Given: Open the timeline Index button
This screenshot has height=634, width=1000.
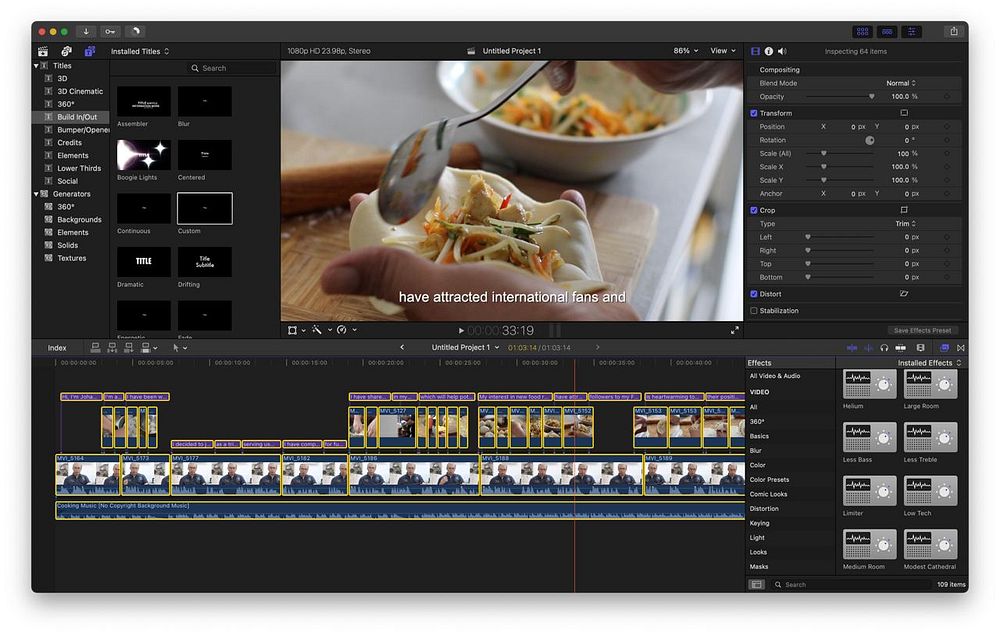Looking at the screenshot, I should [x=57, y=348].
